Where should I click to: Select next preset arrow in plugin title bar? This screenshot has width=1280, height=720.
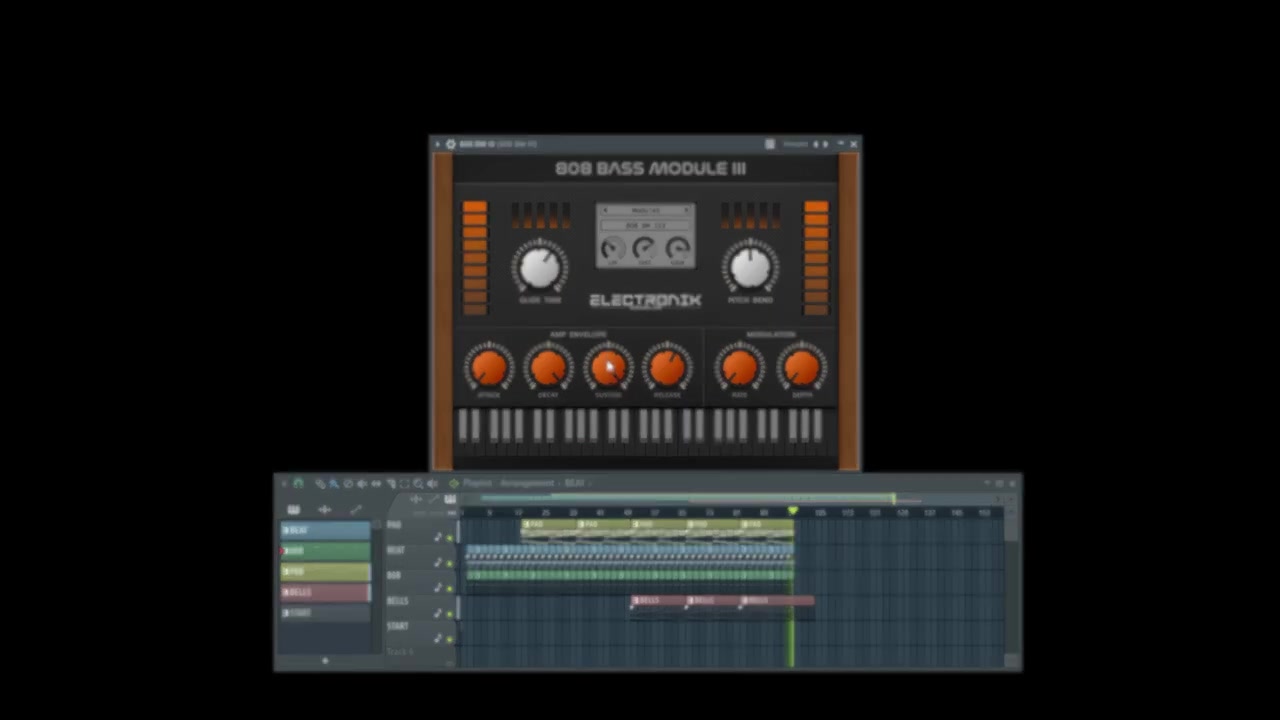pos(826,144)
